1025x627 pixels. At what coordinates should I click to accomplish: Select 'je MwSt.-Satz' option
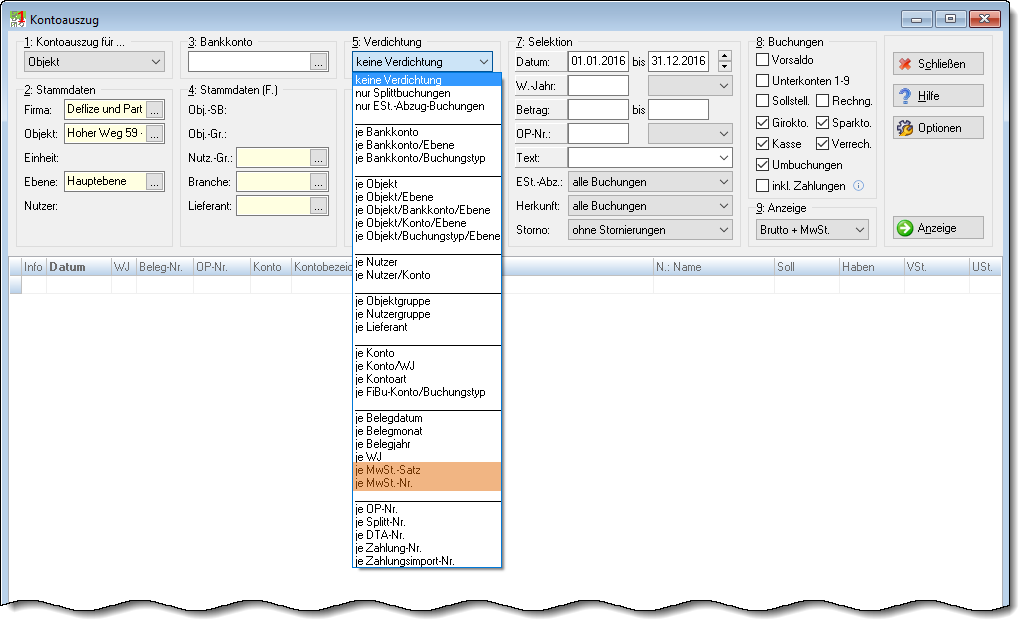pos(427,470)
